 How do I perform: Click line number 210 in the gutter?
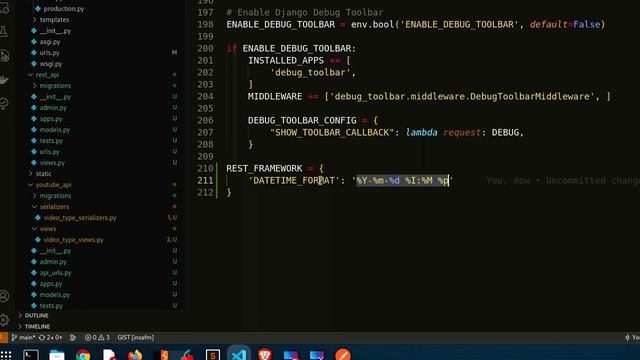pos(205,169)
